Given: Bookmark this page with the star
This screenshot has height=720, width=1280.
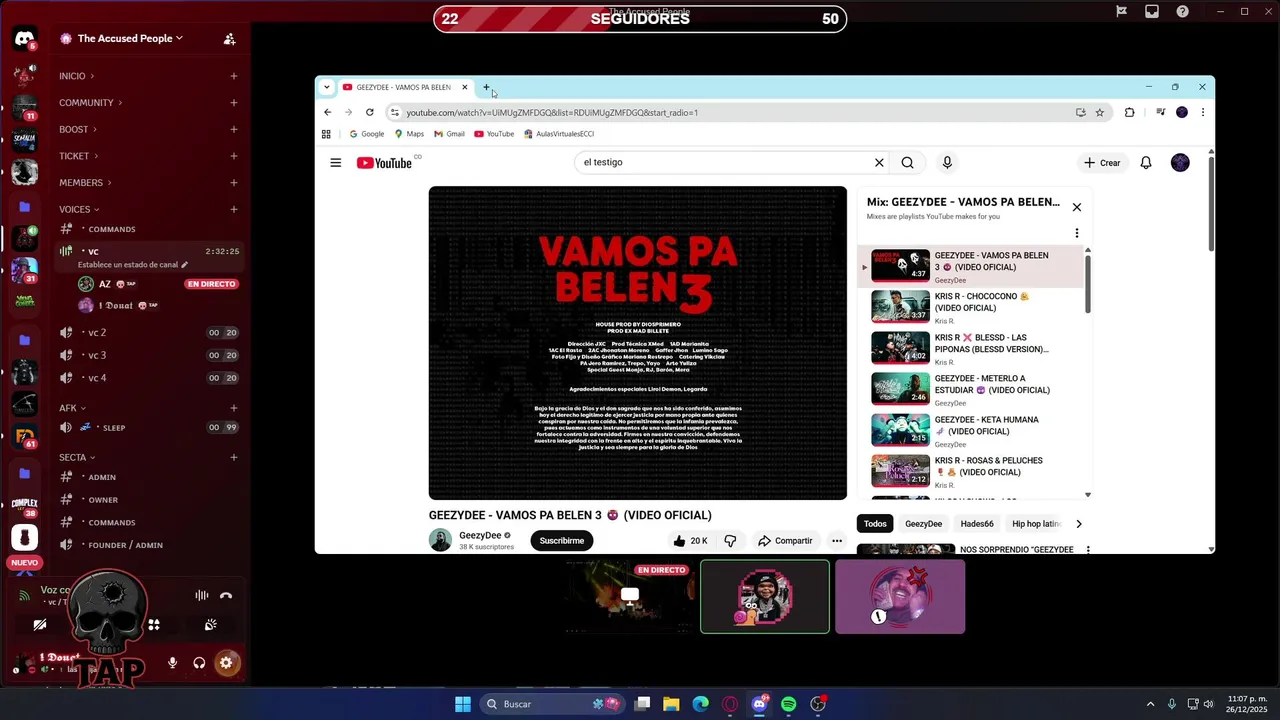Looking at the screenshot, I should pyautogui.click(x=1100, y=112).
